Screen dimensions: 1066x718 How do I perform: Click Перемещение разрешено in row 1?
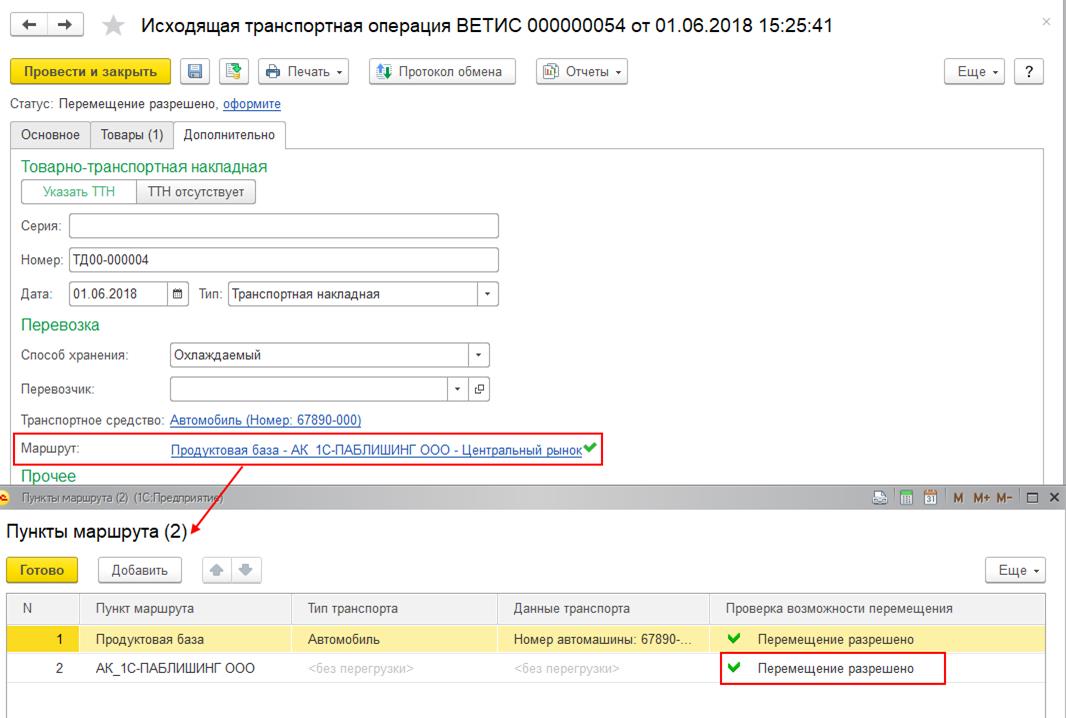pyautogui.click(x=835, y=639)
